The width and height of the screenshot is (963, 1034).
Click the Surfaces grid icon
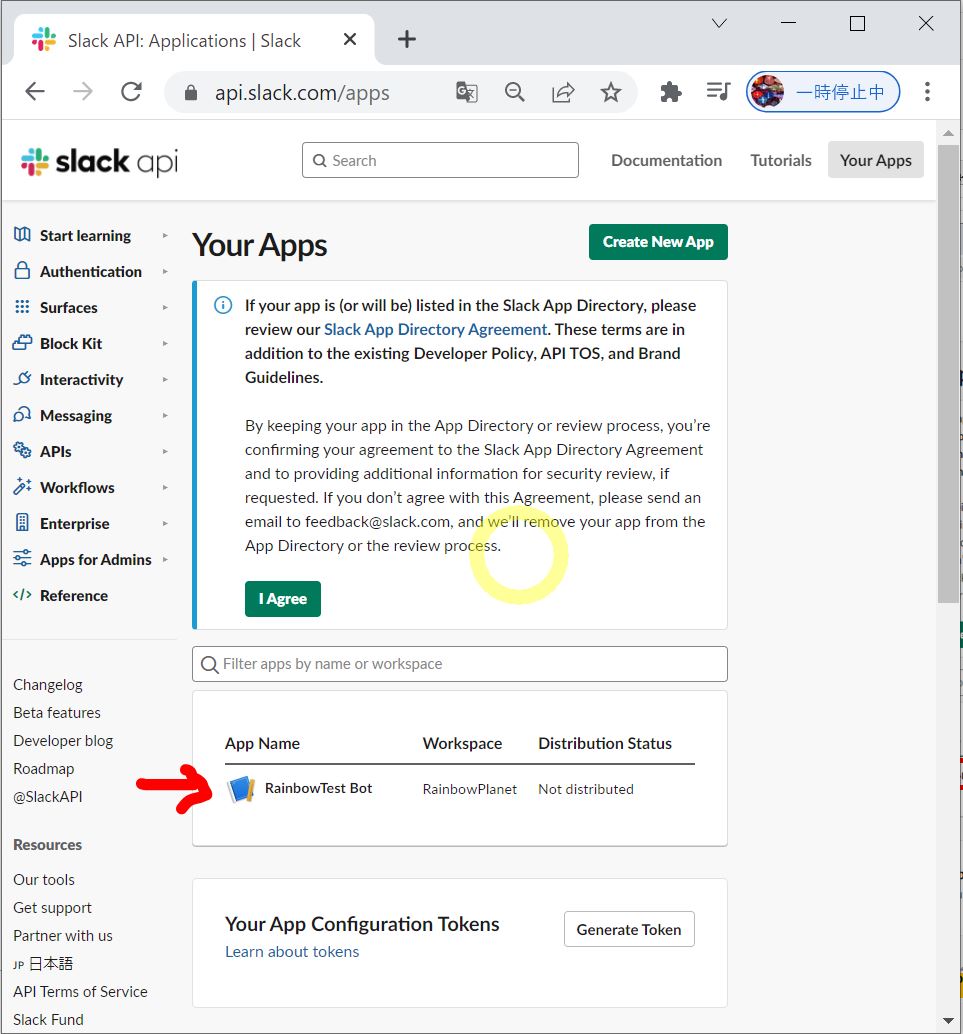point(22,307)
